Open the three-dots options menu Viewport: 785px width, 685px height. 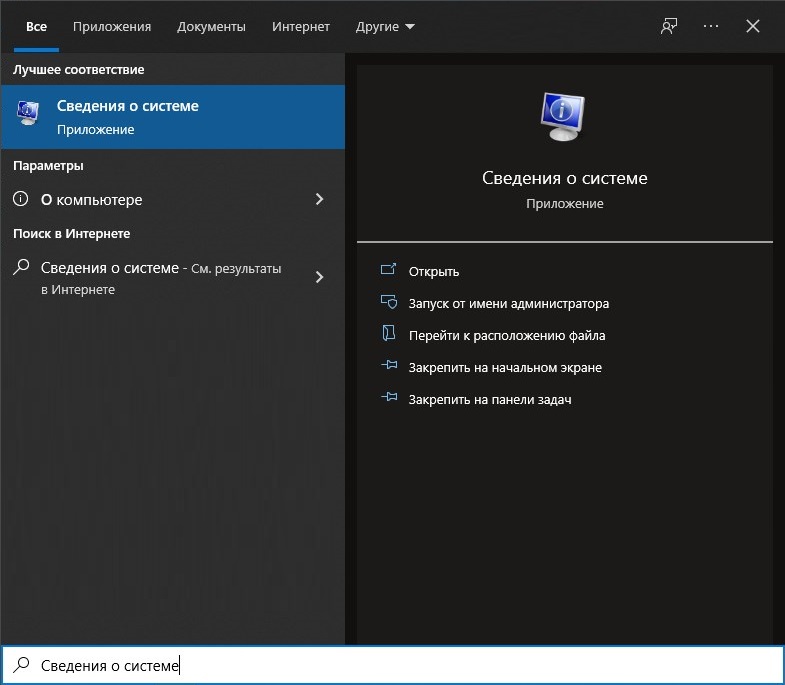(x=711, y=27)
